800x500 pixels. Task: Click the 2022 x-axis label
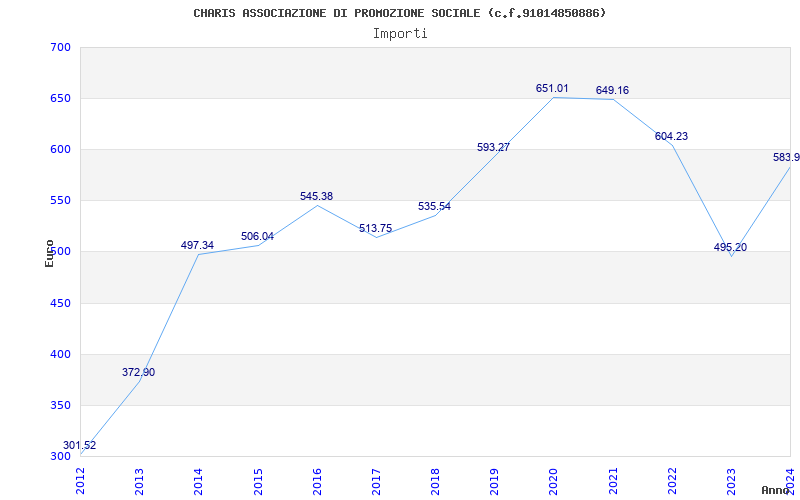coord(672,481)
